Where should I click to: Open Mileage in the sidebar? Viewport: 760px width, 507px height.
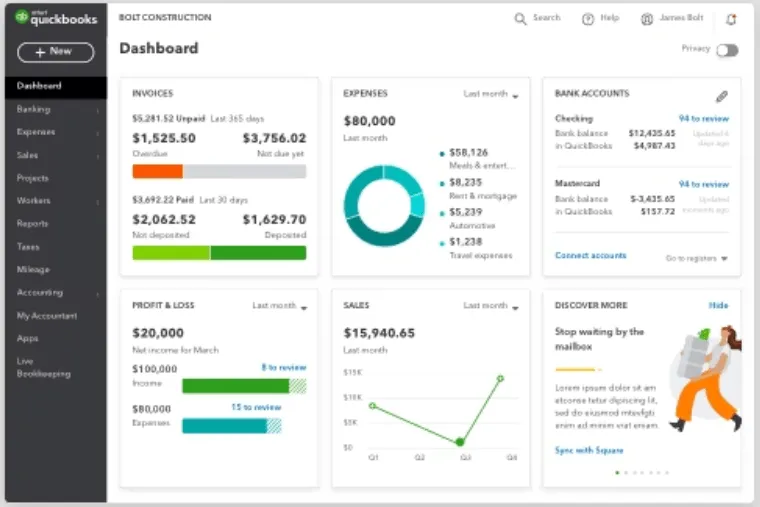[33, 269]
